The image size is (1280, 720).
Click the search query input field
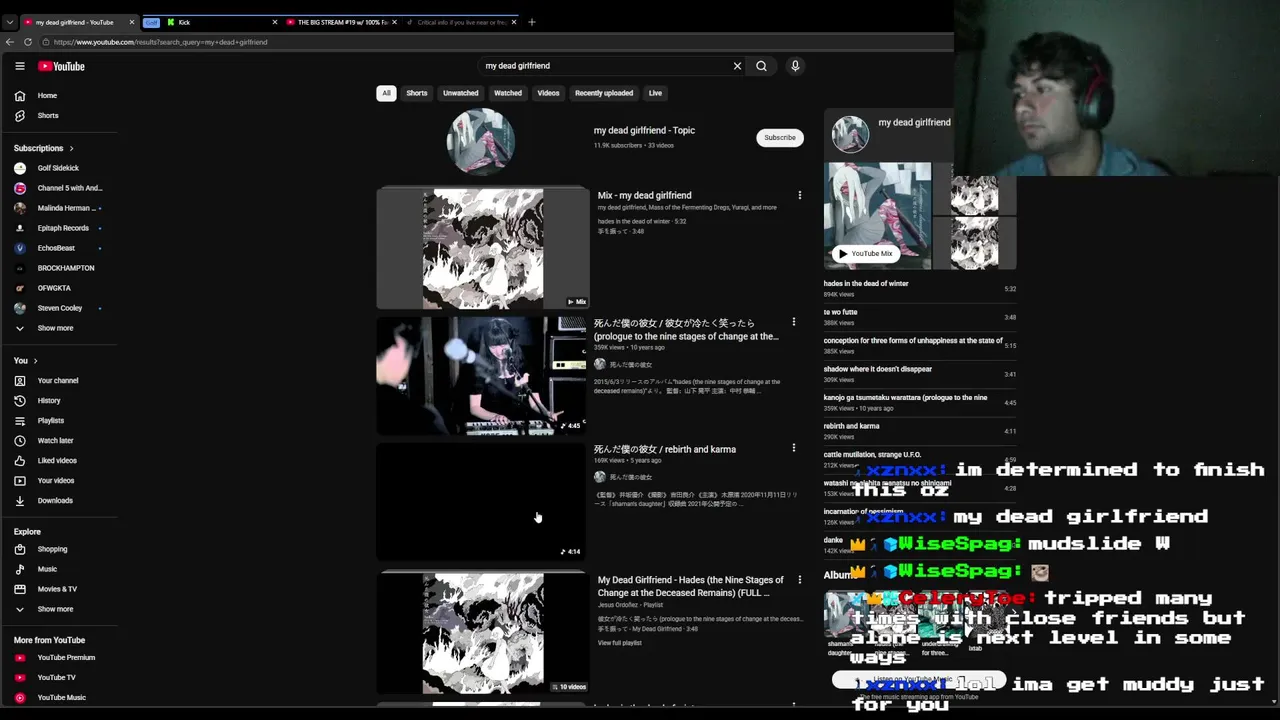click(x=605, y=66)
